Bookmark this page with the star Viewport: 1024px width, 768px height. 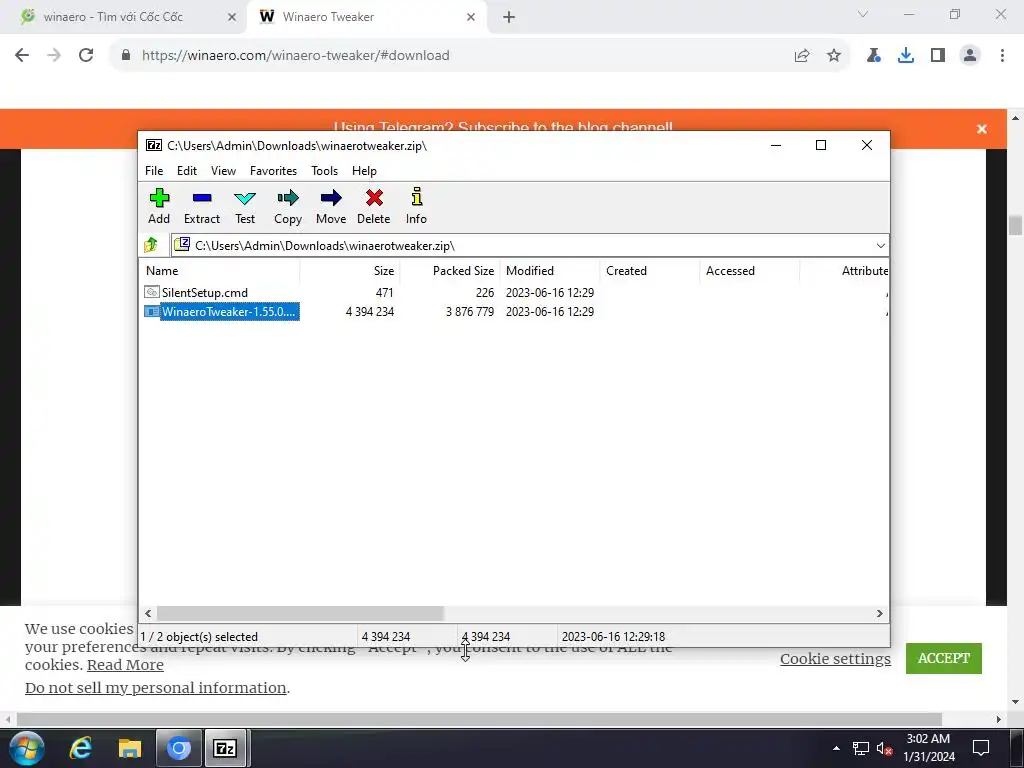tap(833, 56)
